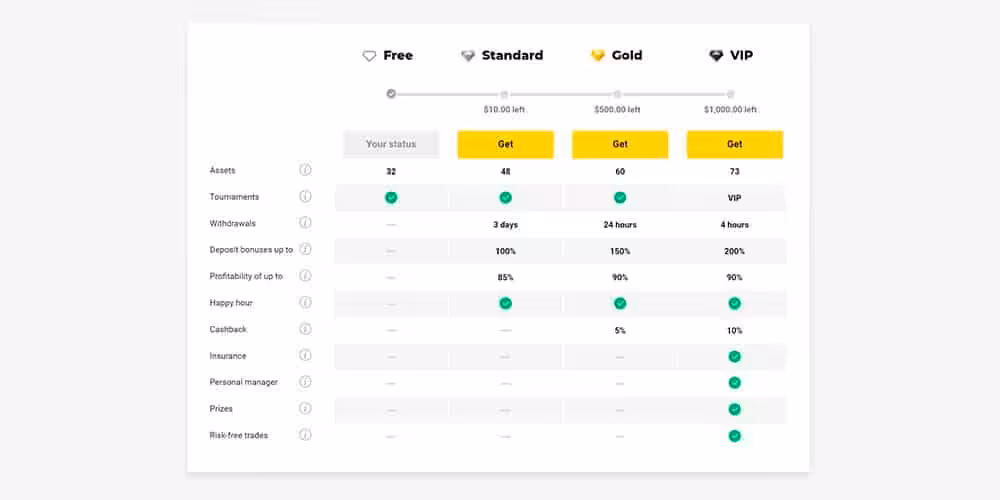This screenshot has height=500, width=1000.
Task: Click the Standard Happy hour checkmark
Action: (x=505, y=303)
